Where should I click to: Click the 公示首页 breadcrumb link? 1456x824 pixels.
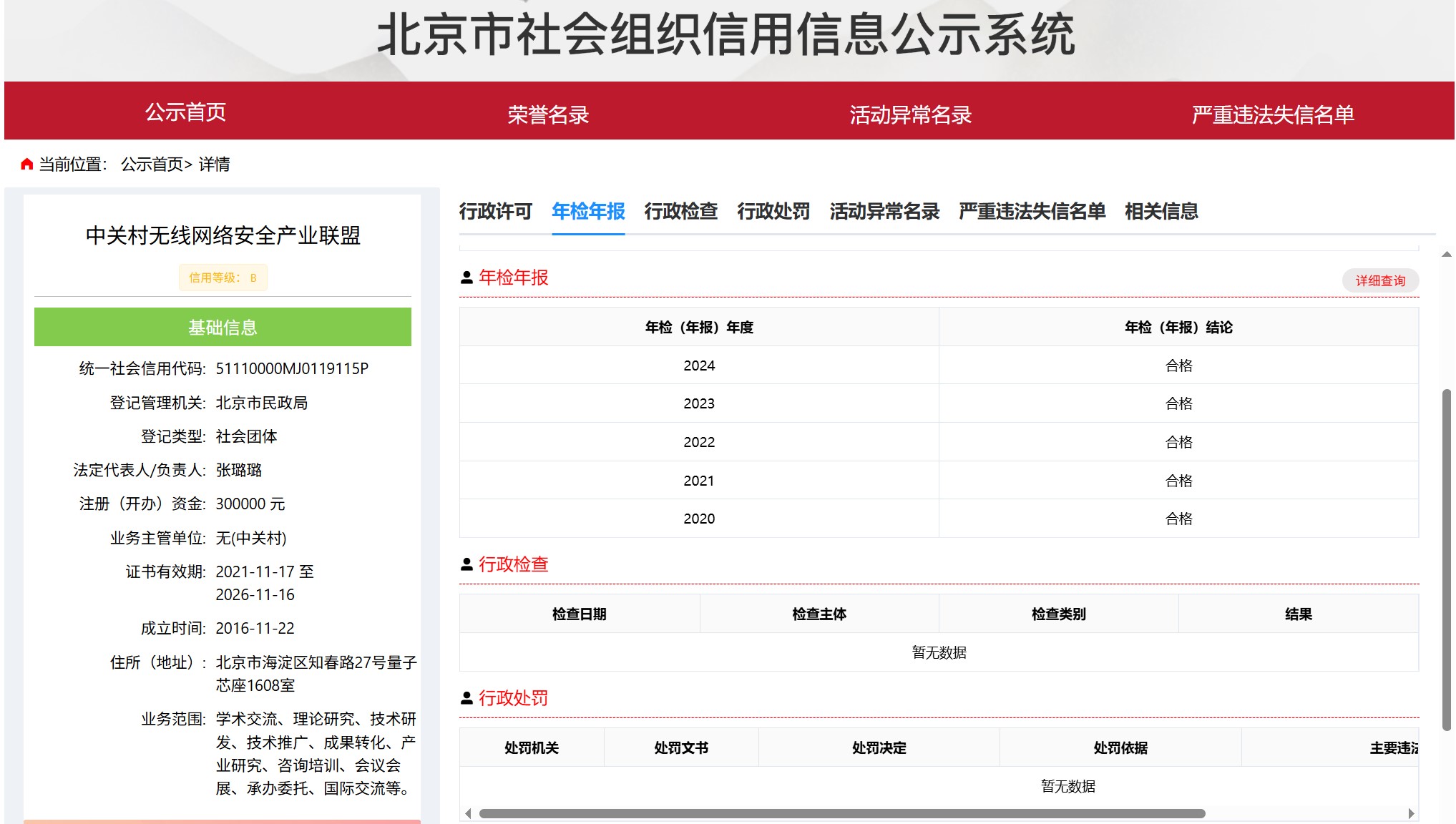tap(152, 165)
